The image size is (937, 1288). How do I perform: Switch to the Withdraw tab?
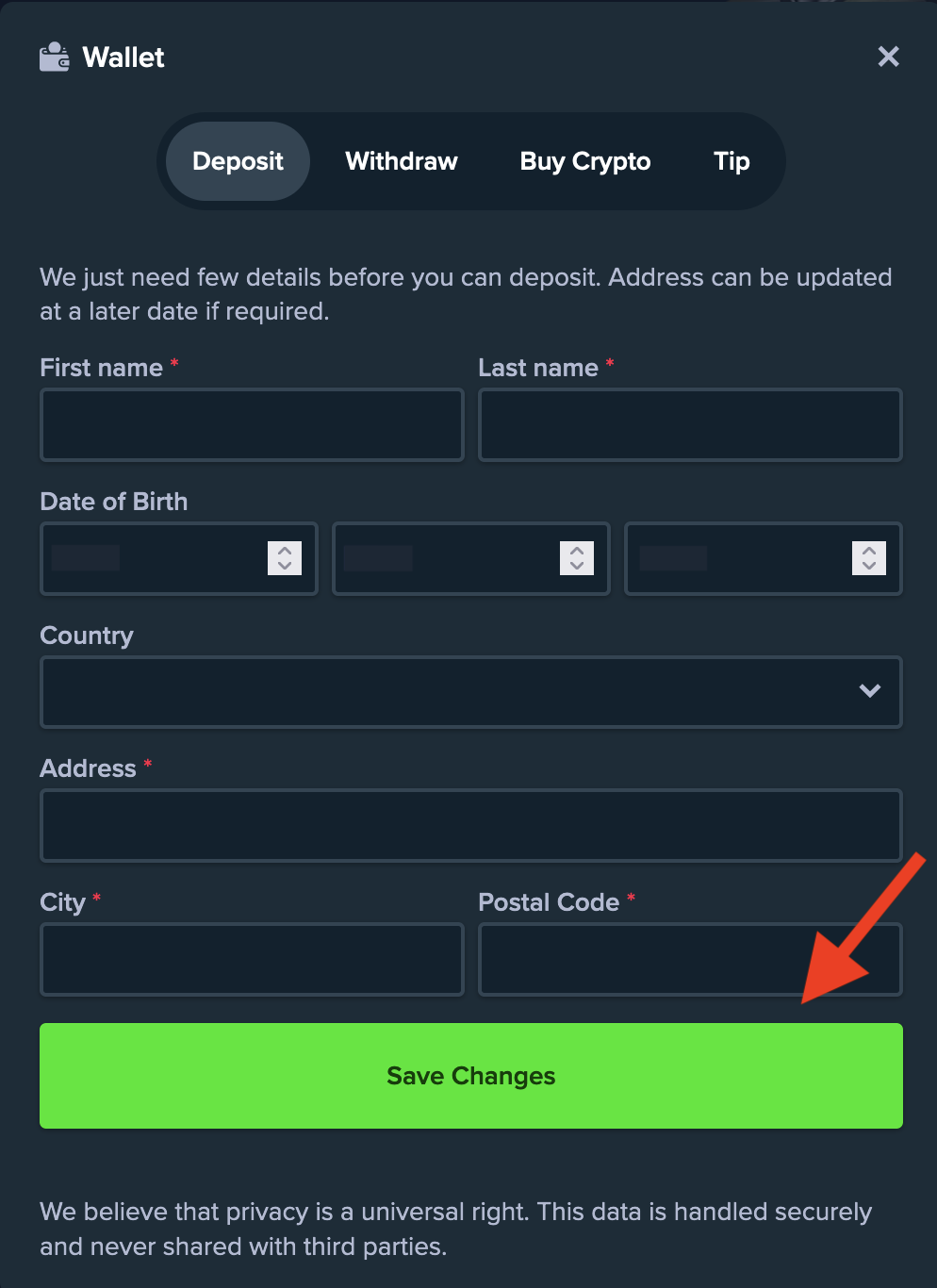coord(402,161)
